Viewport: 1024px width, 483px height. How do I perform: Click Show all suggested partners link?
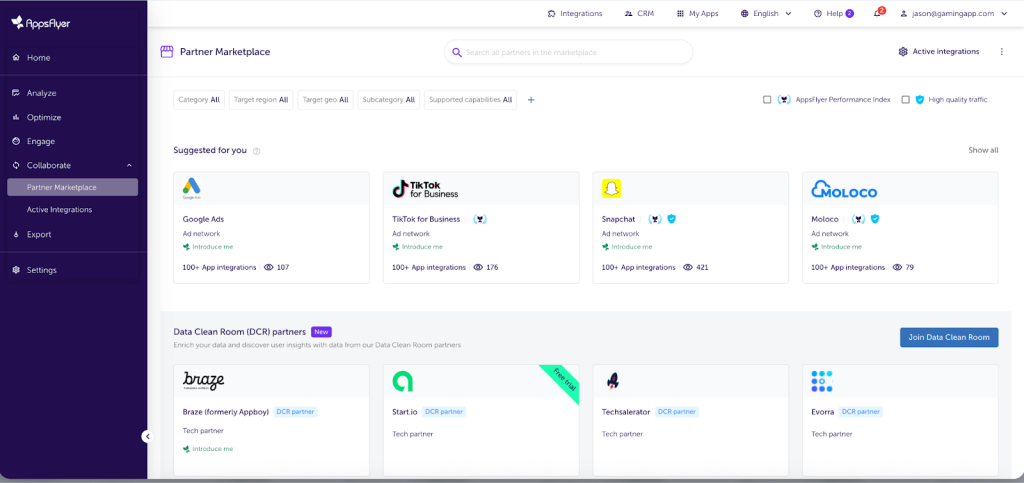(982, 150)
